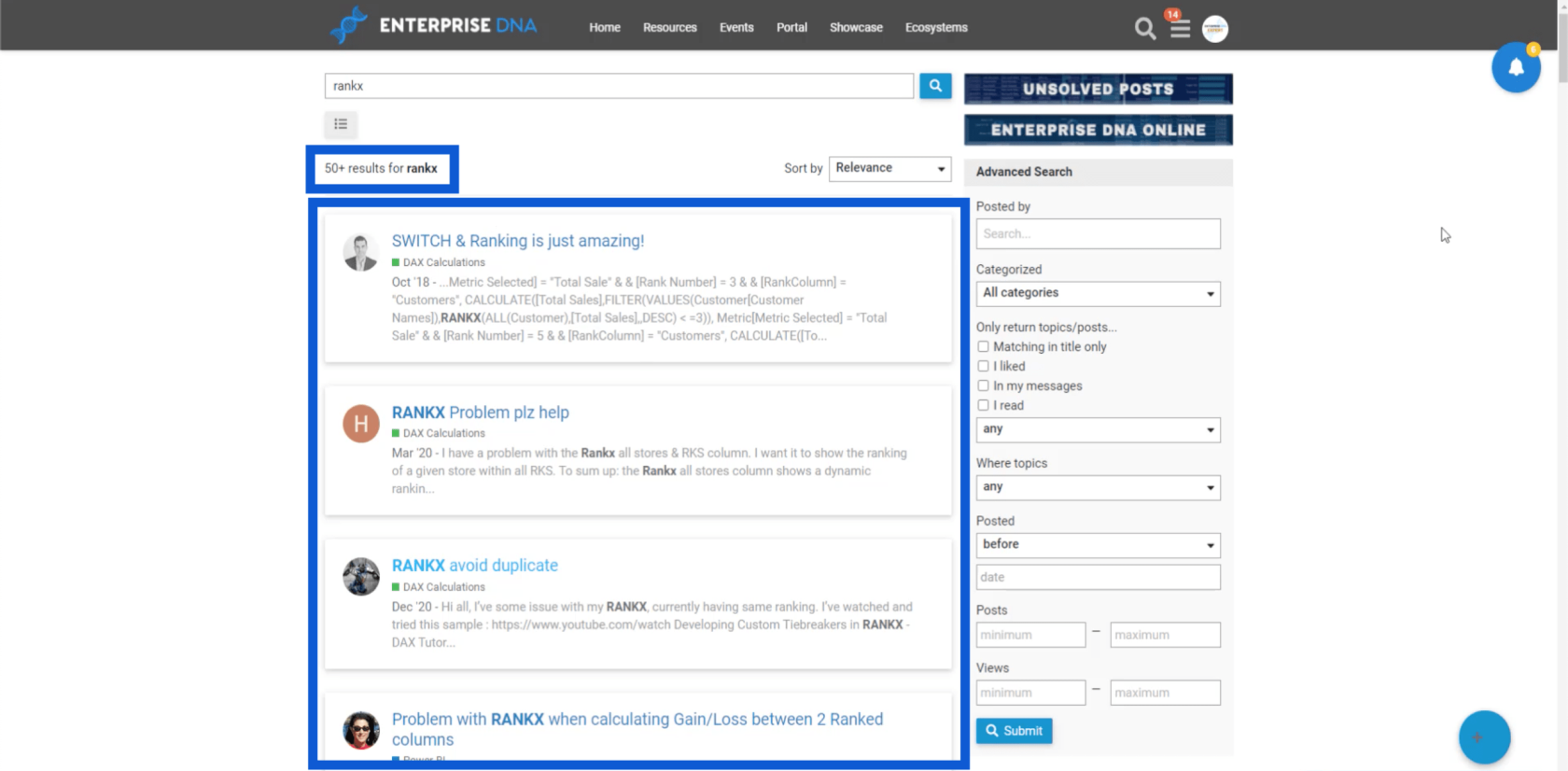Viewport: 1568px width, 771px height.
Task: Click the floating blue circle button at bottom right
Action: 1484,737
